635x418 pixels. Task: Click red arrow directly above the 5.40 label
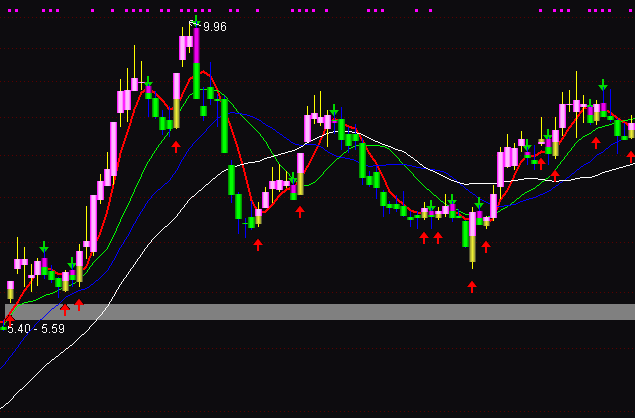[x=9, y=317]
